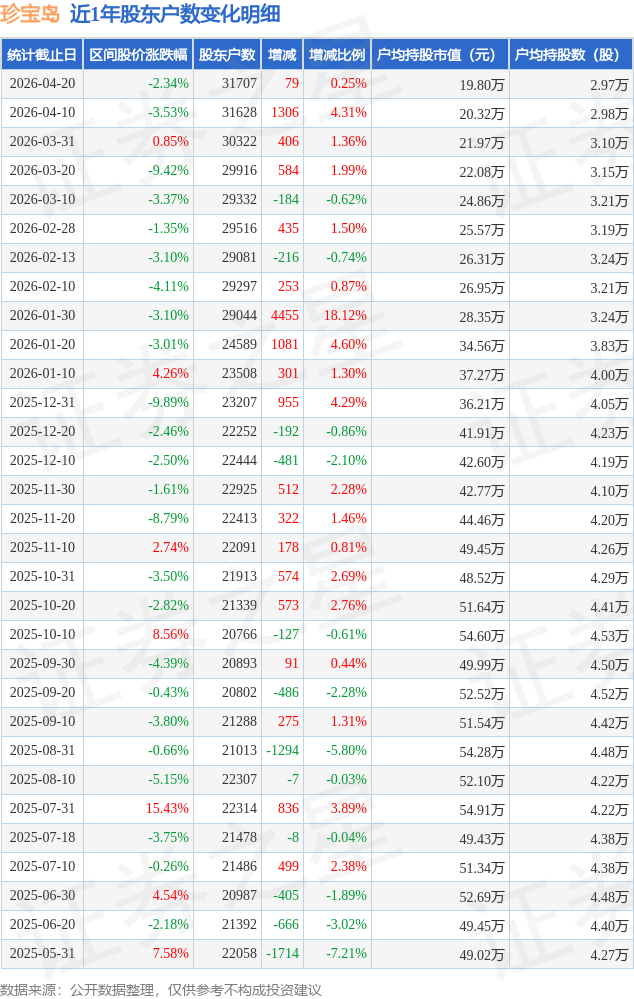The image size is (634, 999).
Task: Click the price change value 8.56%
Action: pos(171,634)
